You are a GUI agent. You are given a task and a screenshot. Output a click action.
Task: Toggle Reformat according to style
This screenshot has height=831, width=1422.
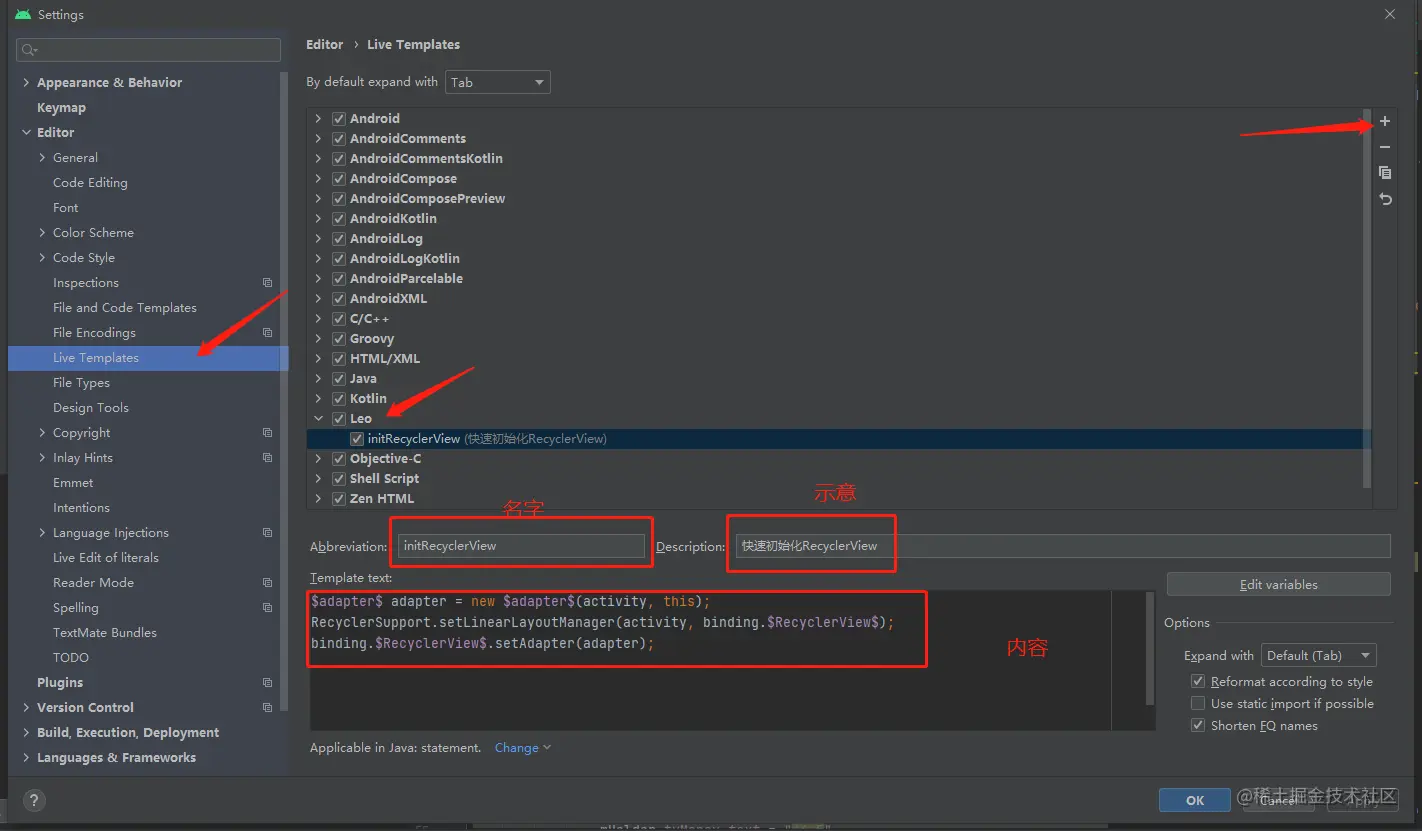pyautogui.click(x=1198, y=681)
